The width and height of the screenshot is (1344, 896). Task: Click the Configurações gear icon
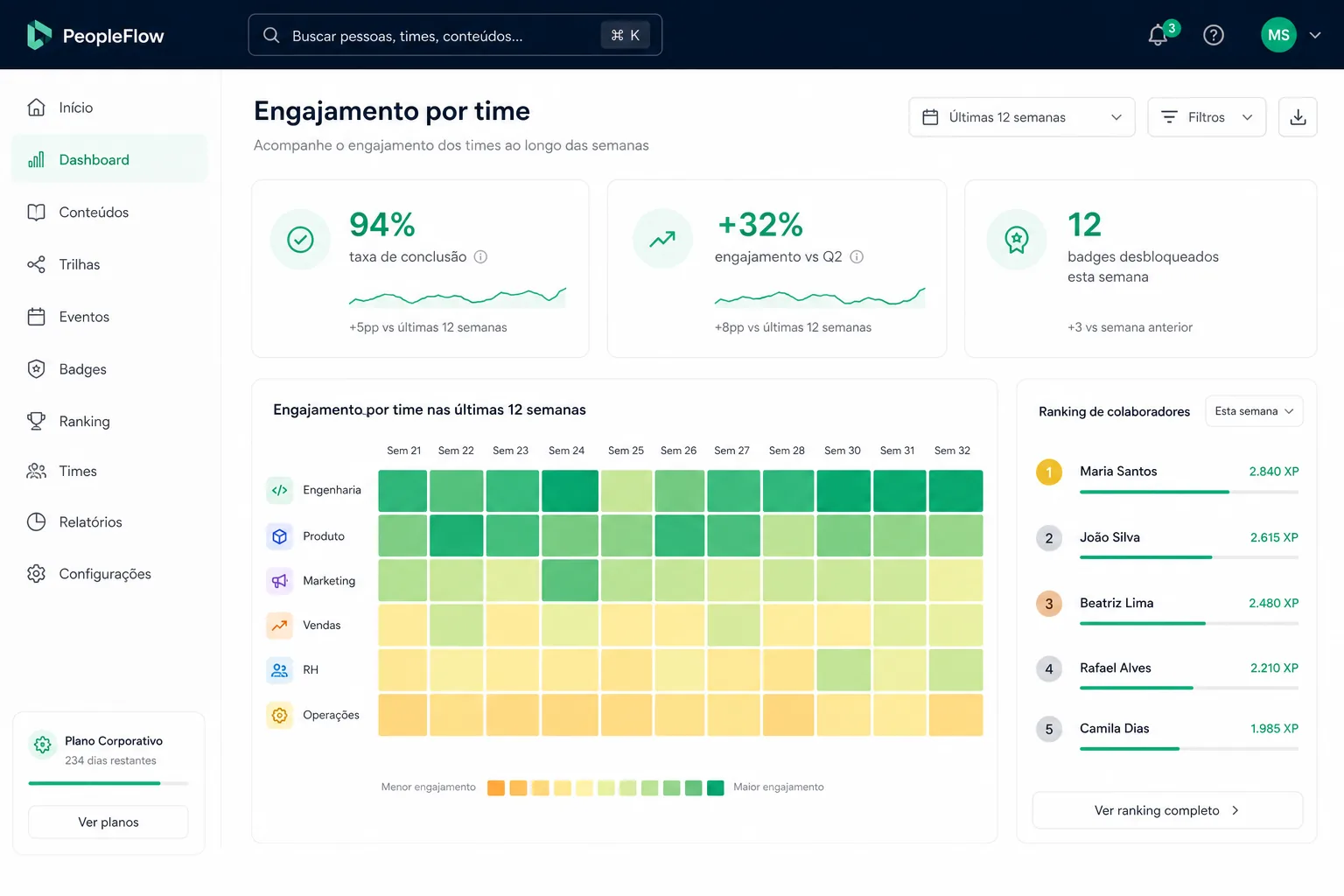36,573
